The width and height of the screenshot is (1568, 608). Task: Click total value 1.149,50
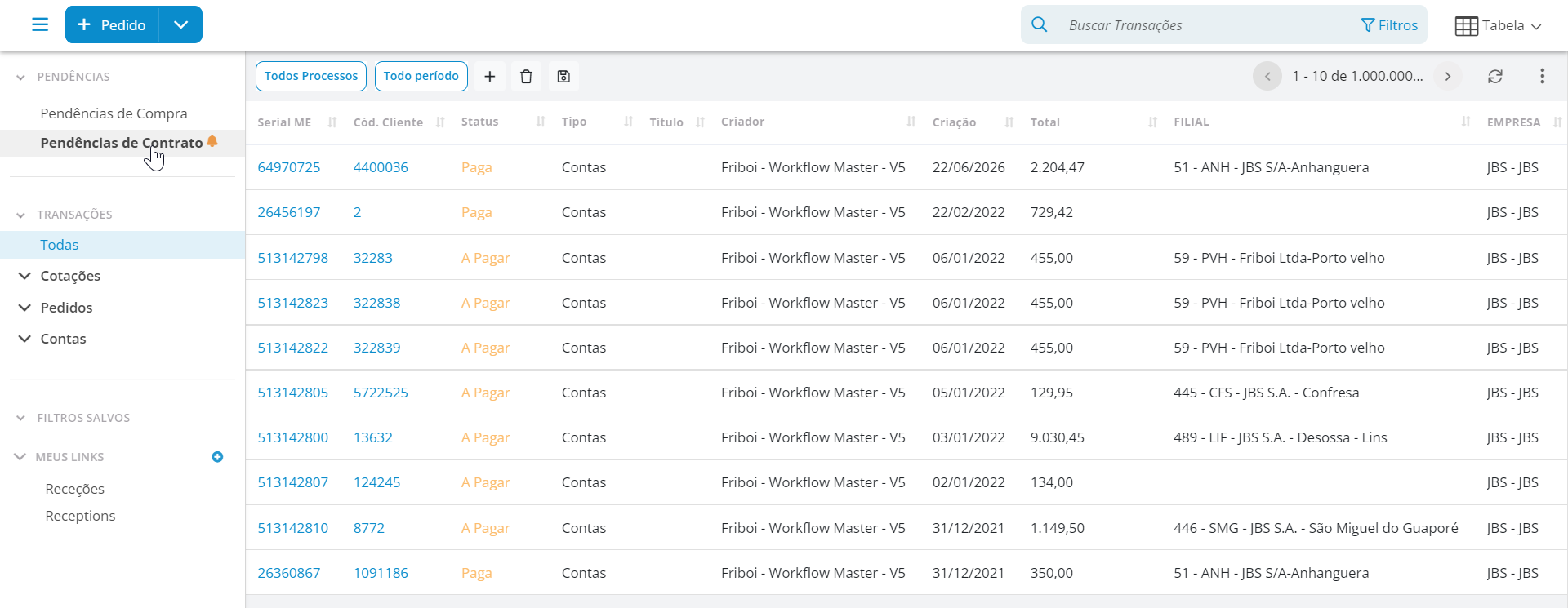1058,528
